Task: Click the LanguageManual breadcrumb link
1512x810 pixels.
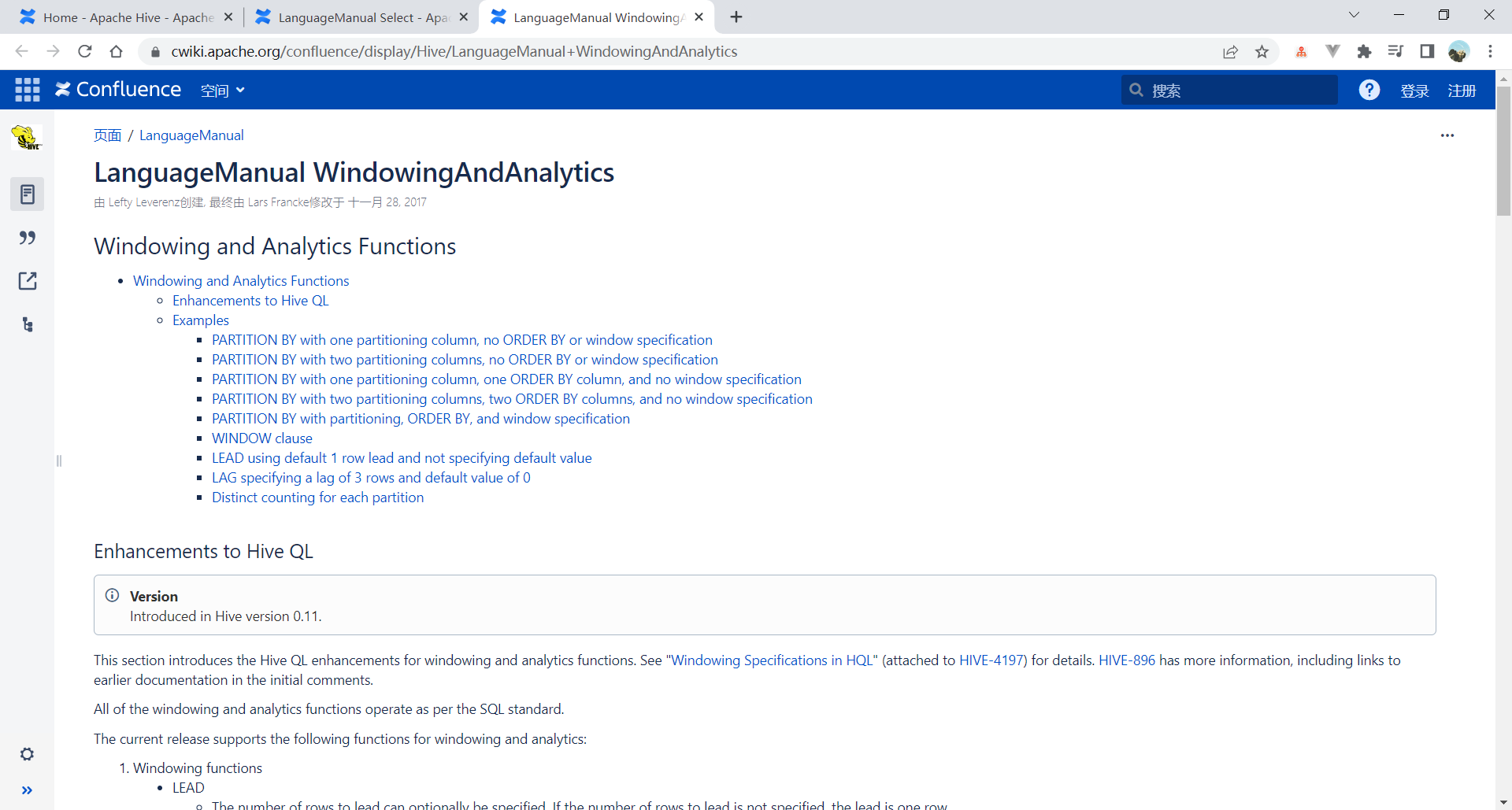Action: click(x=191, y=135)
